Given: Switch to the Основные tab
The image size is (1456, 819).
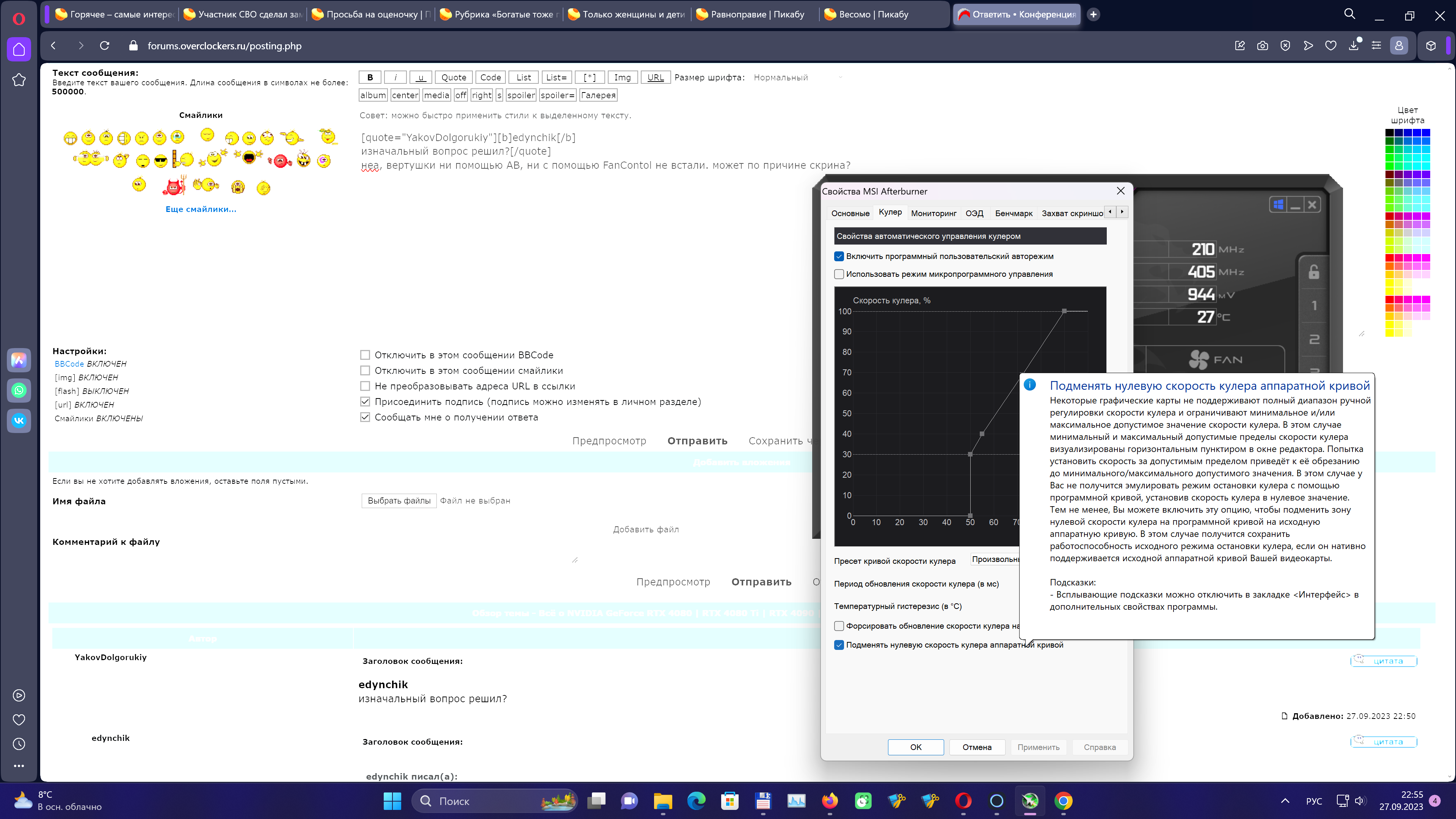Looking at the screenshot, I should pyautogui.click(x=850, y=213).
